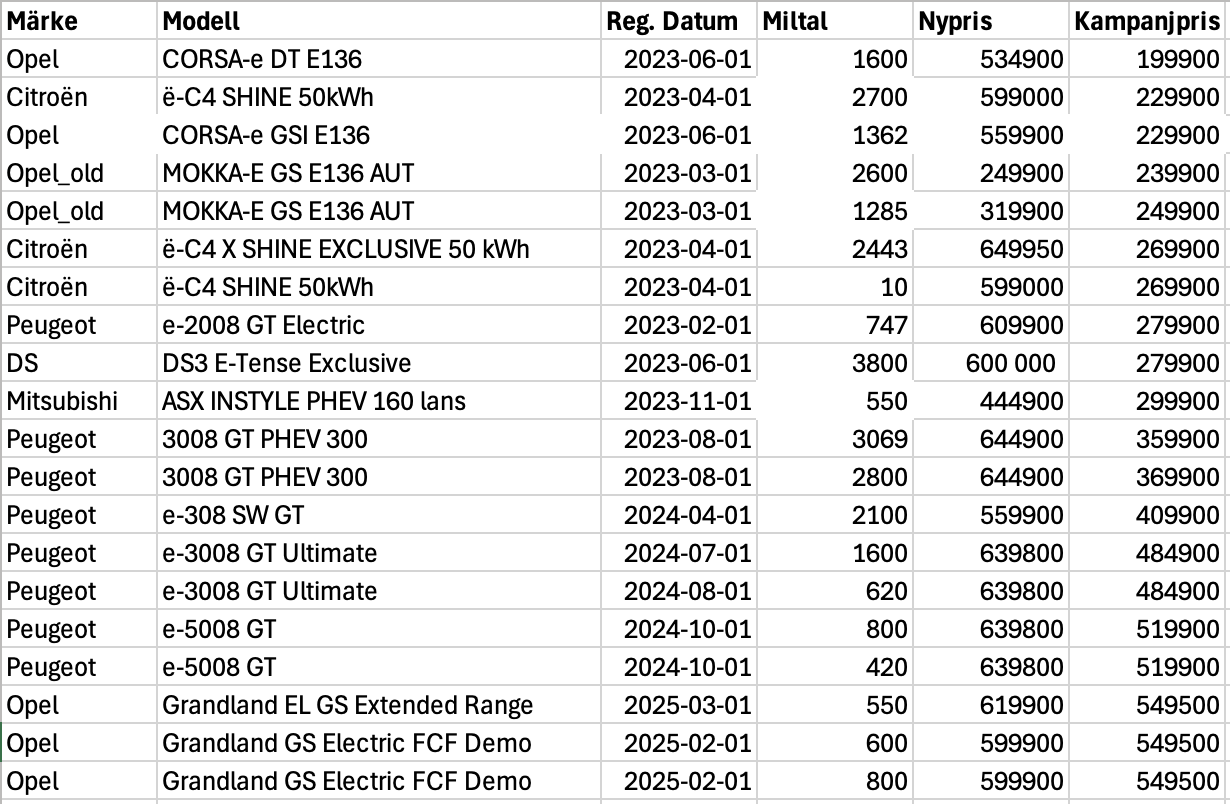
Task: Click the 534900 Nypris cell
Action: tap(991, 59)
